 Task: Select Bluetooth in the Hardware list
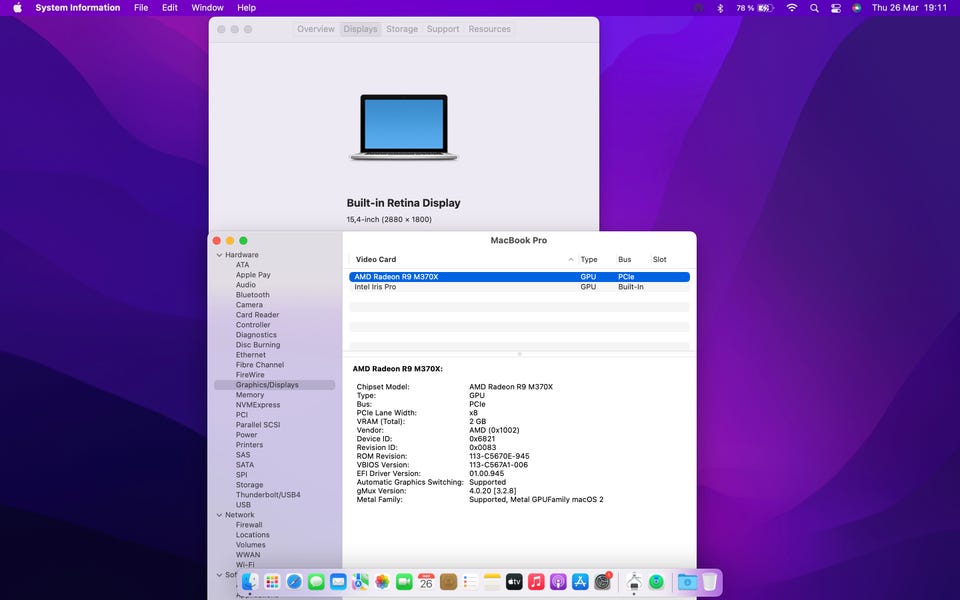tap(253, 295)
